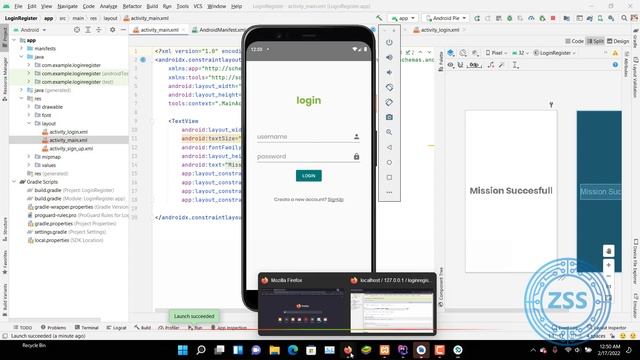Click the red Stop app icon

553,18
